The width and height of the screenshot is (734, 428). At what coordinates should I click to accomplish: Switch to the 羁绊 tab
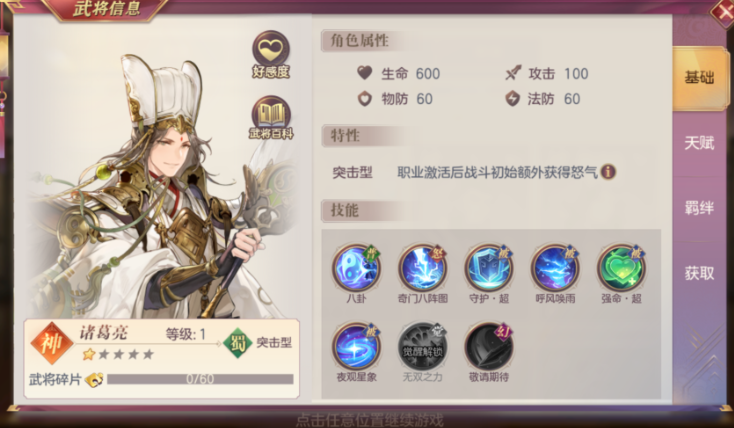[699, 208]
